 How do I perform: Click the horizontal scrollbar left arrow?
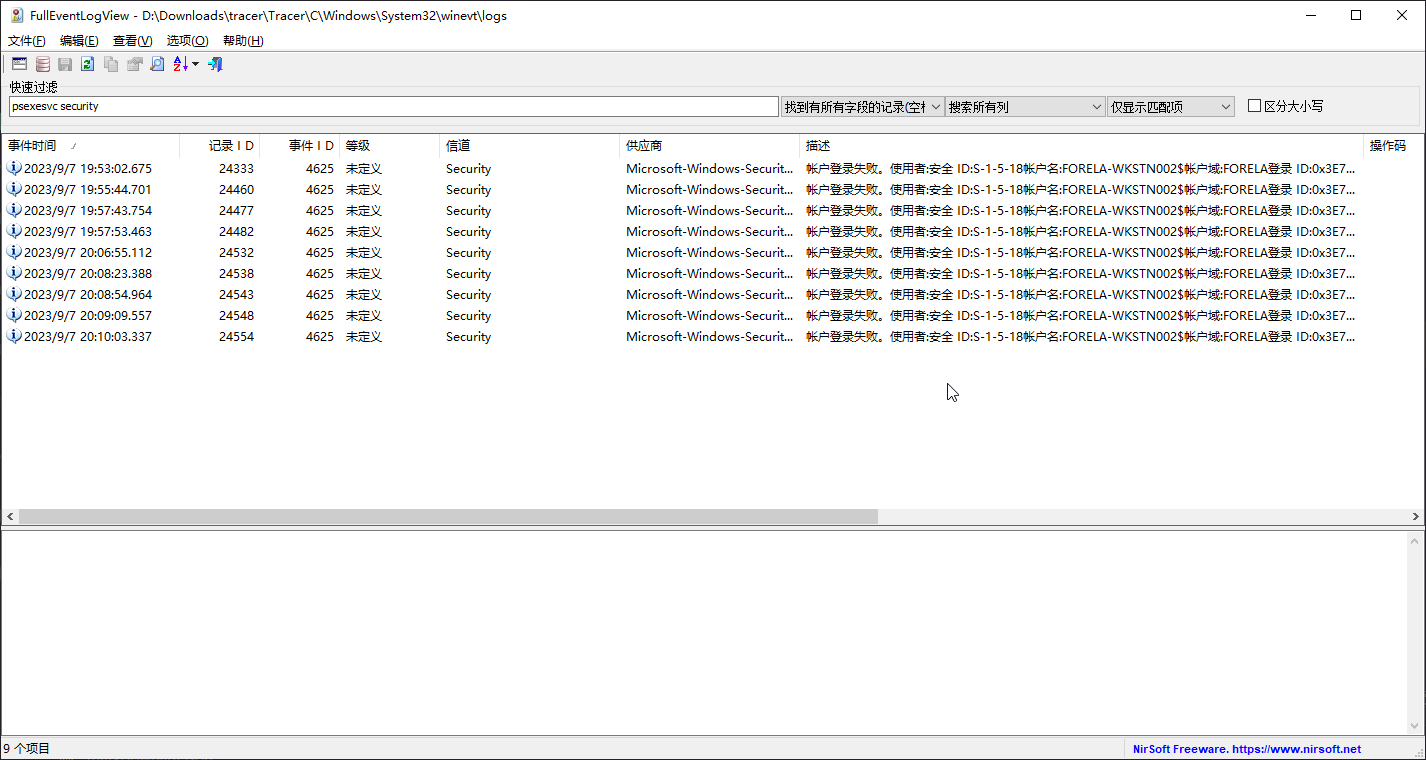pyautogui.click(x=10, y=517)
